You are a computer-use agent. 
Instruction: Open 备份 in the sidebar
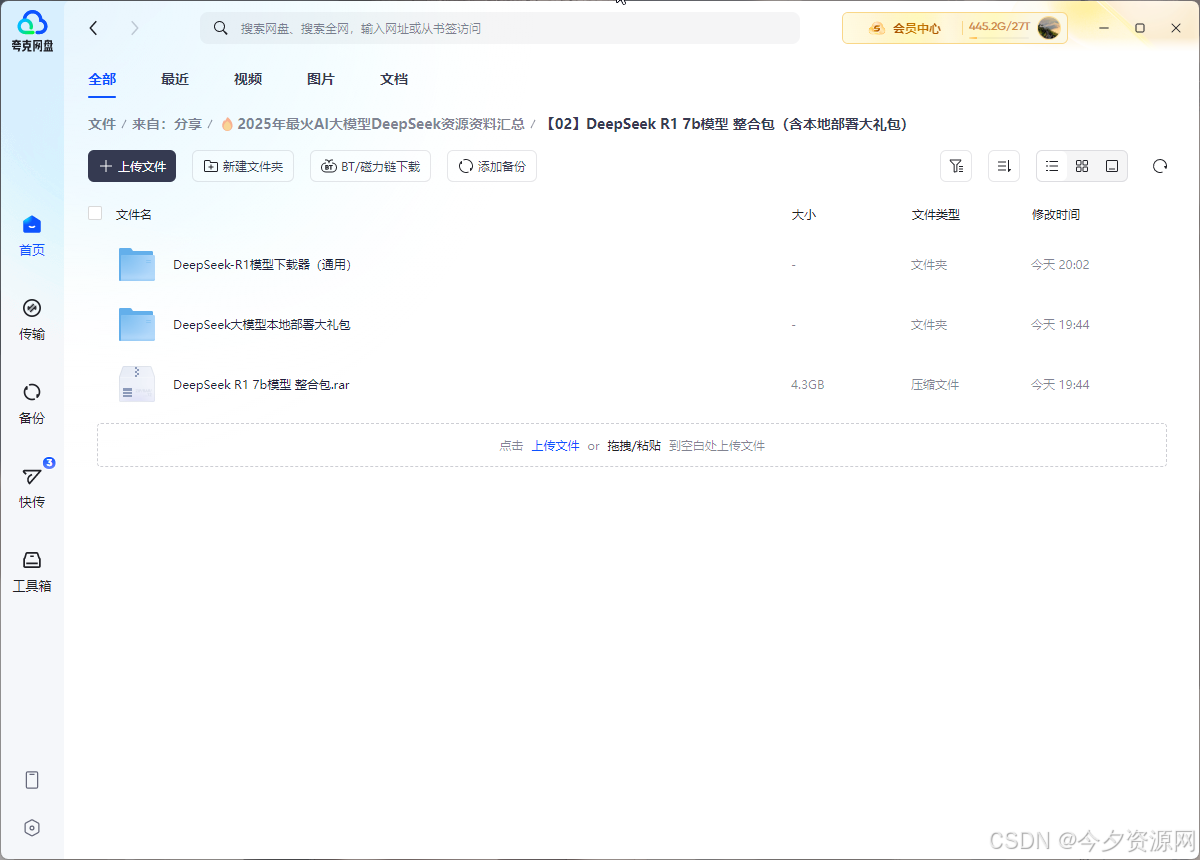32,404
